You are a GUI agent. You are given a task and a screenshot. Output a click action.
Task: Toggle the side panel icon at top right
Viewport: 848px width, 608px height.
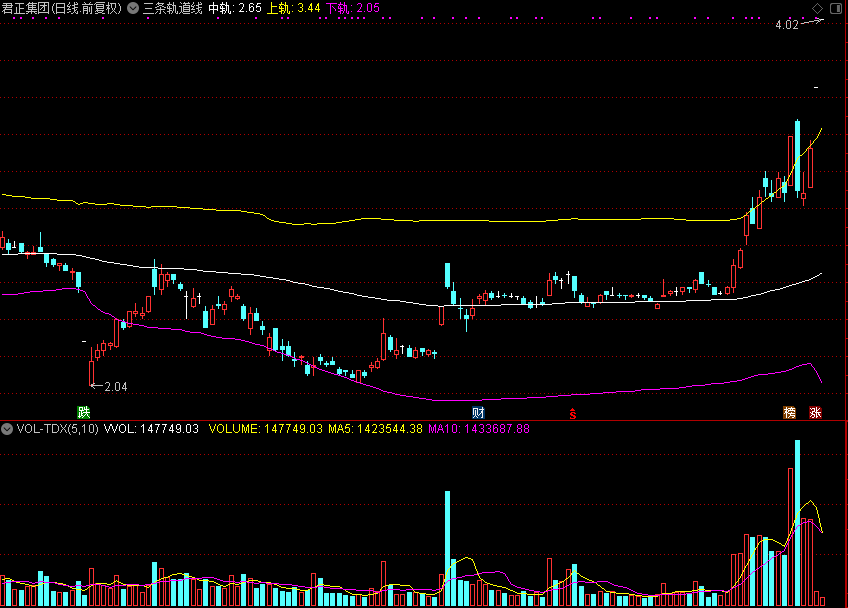[836, 8]
